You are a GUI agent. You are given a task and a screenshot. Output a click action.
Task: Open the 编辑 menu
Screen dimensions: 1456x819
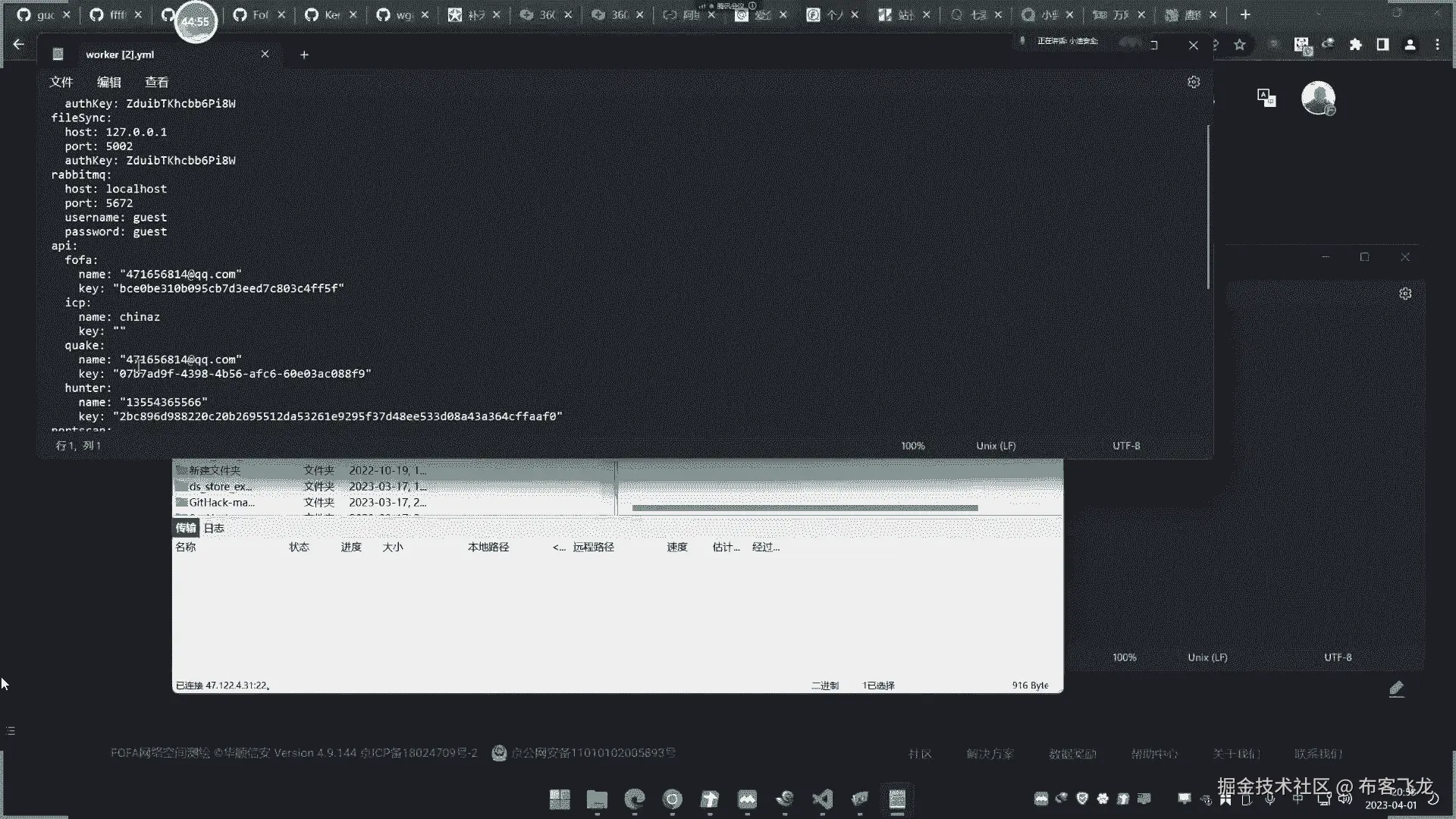[109, 82]
